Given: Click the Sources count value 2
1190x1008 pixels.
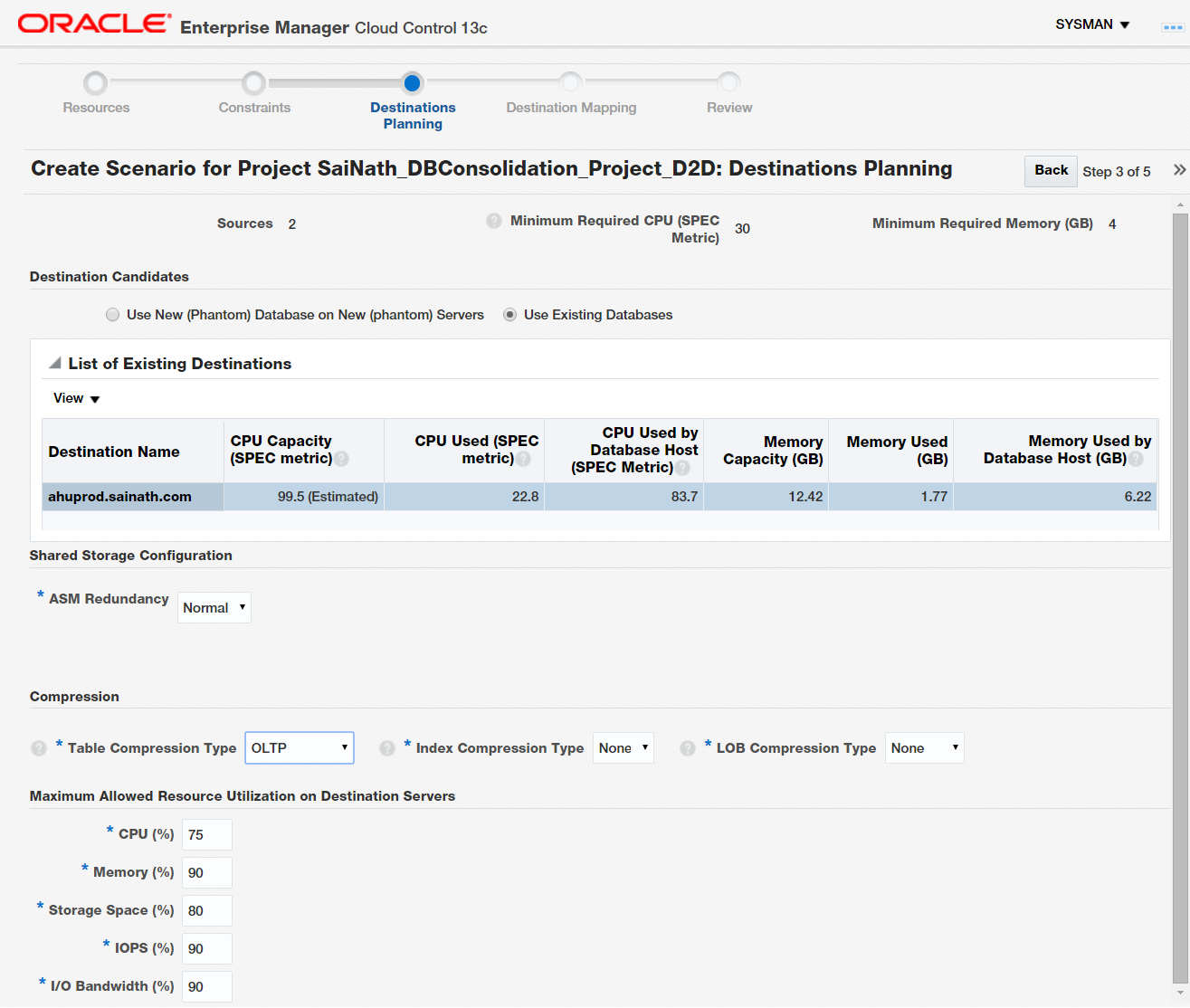Looking at the screenshot, I should coord(292,224).
